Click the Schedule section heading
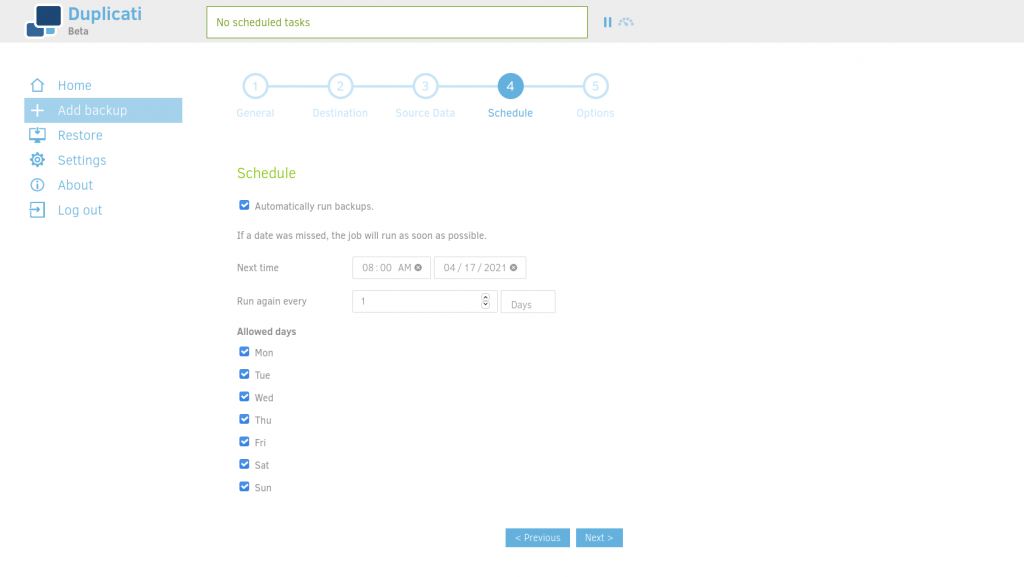The image size is (1024, 577). (x=266, y=173)
